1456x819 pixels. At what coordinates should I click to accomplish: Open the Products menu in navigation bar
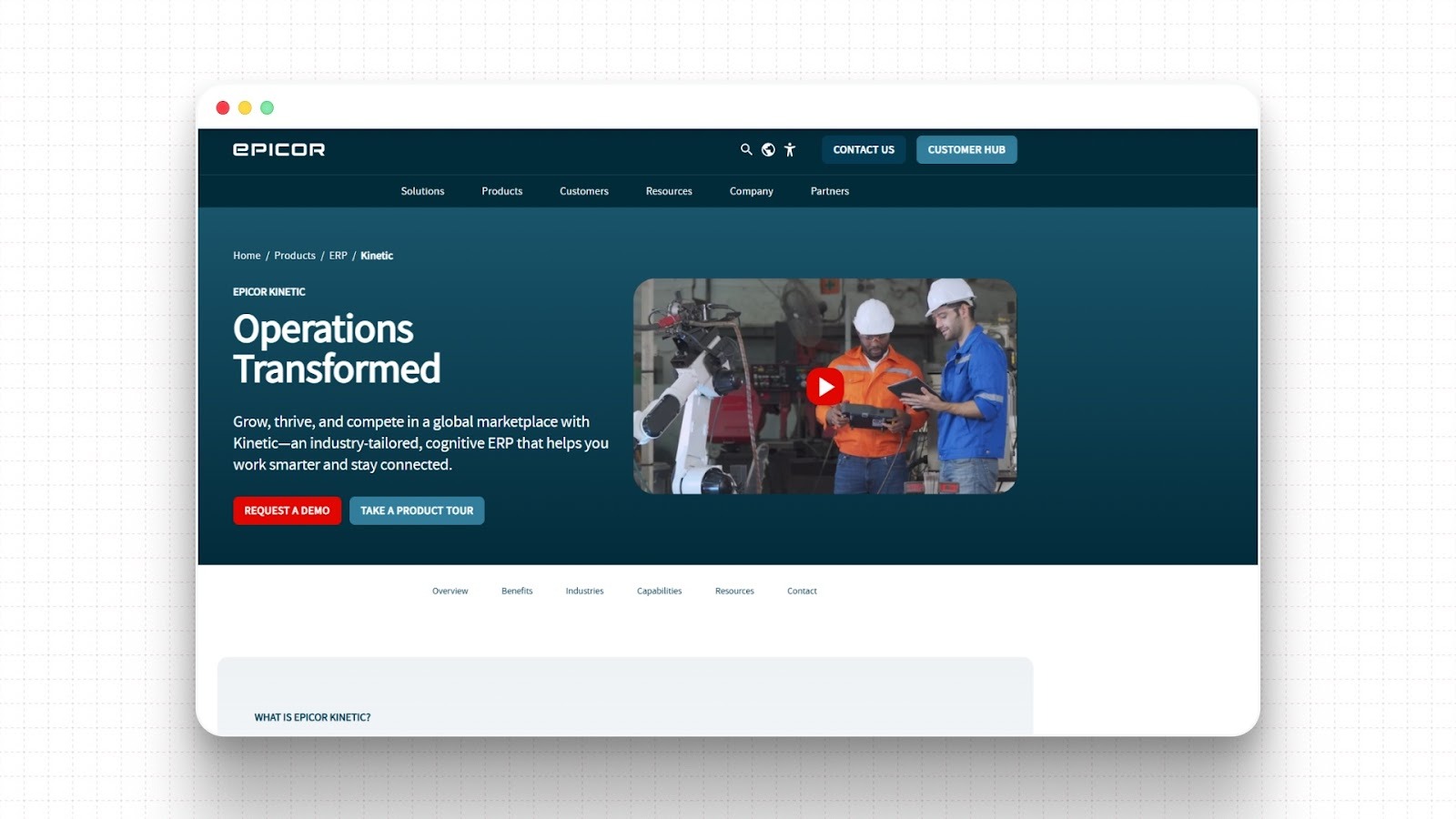pyautogui.click(x=502, y=191)
